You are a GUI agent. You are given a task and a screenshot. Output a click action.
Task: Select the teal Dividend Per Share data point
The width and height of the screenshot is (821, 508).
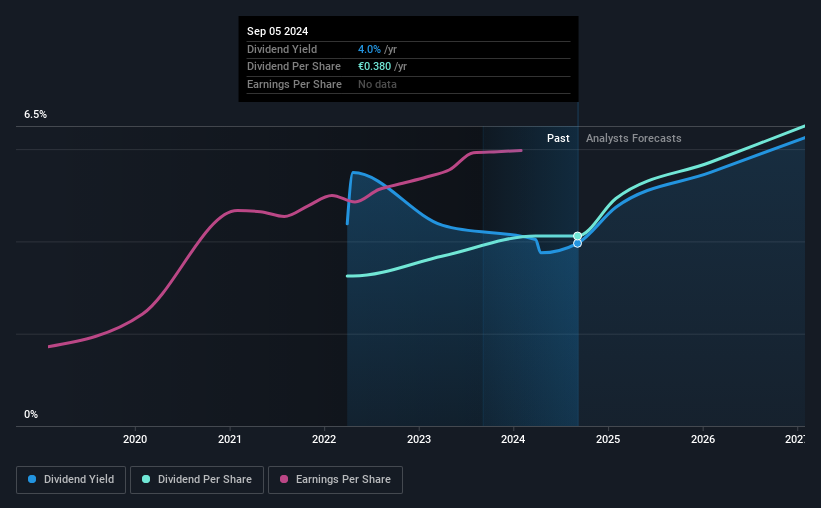tap(578, 236)
